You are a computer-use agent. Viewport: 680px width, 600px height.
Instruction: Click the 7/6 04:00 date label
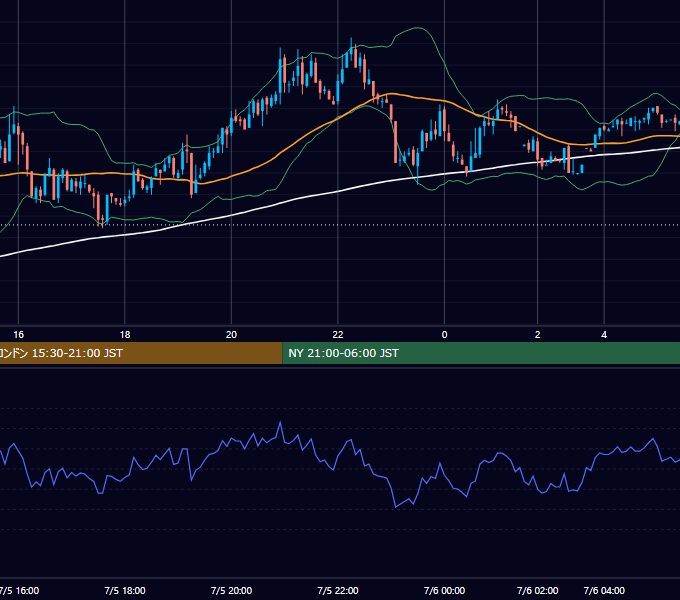point(604,590)
